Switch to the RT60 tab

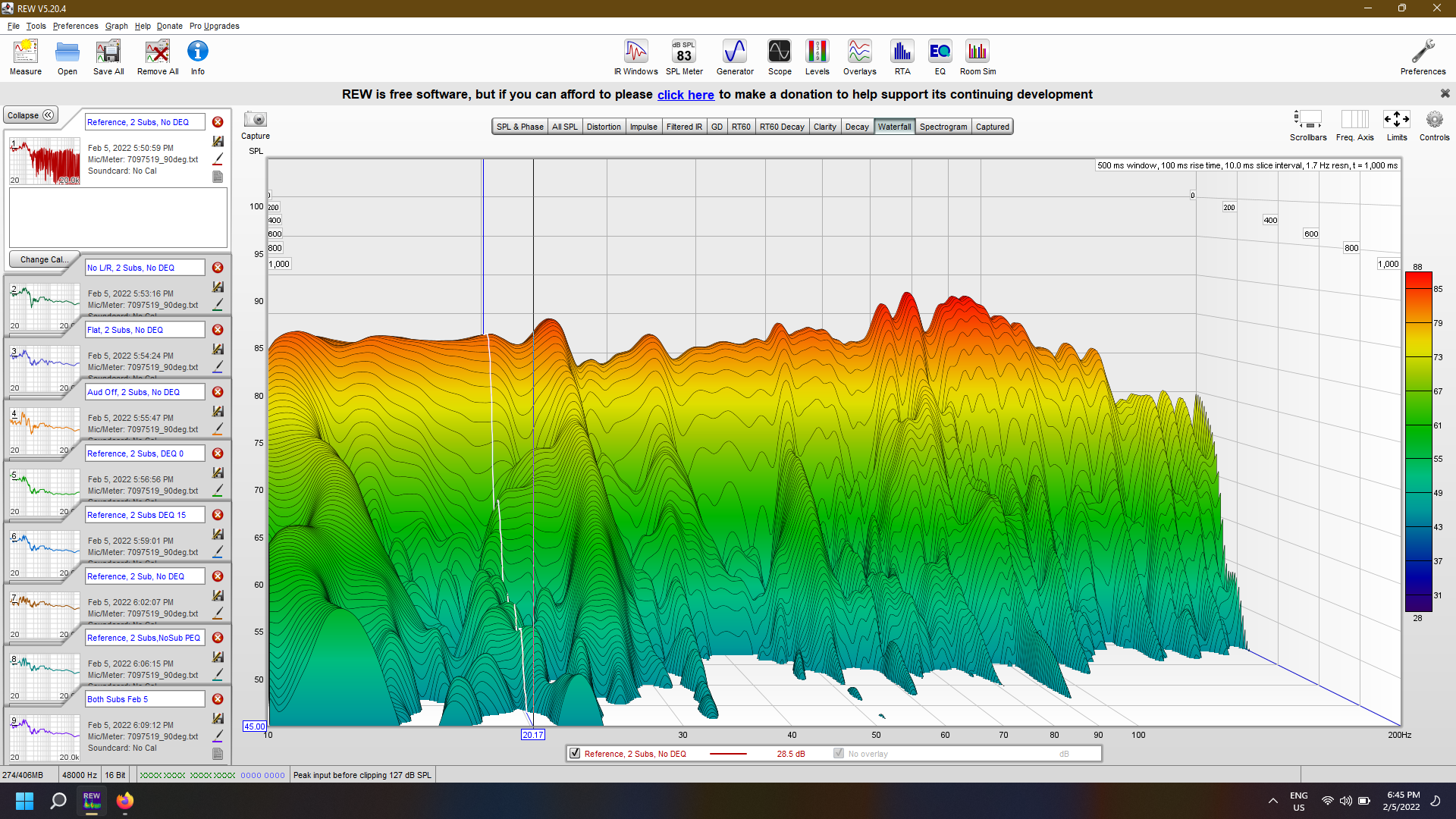coord(741,127)
